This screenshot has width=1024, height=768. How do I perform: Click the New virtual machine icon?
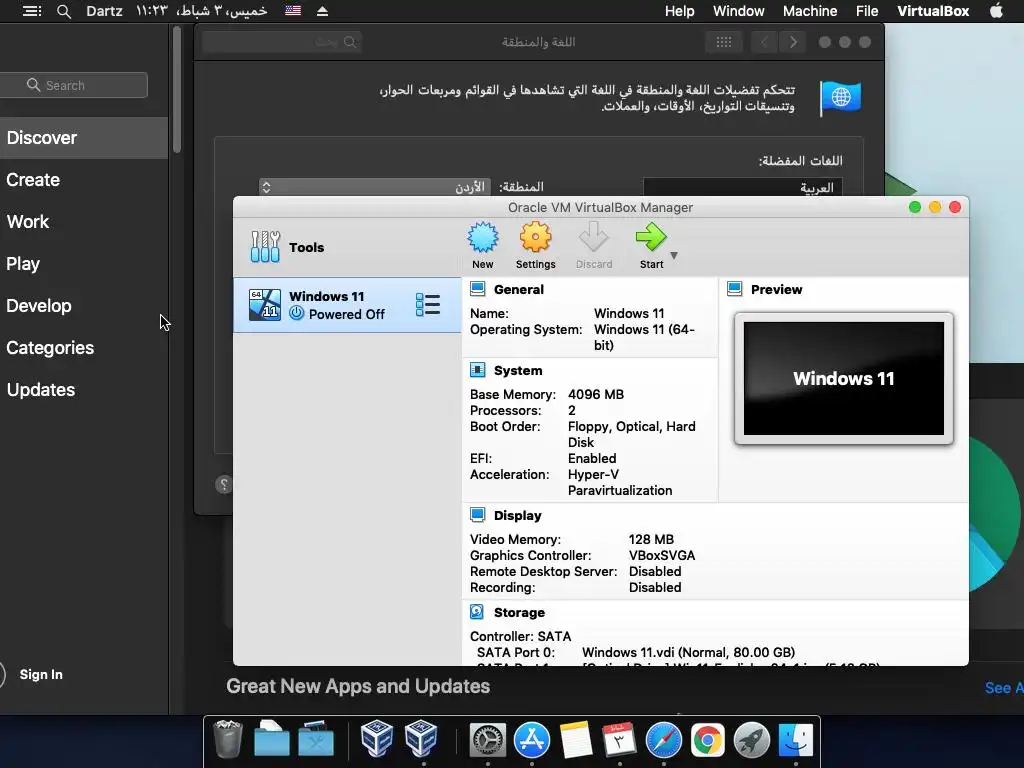click(483, 237)
